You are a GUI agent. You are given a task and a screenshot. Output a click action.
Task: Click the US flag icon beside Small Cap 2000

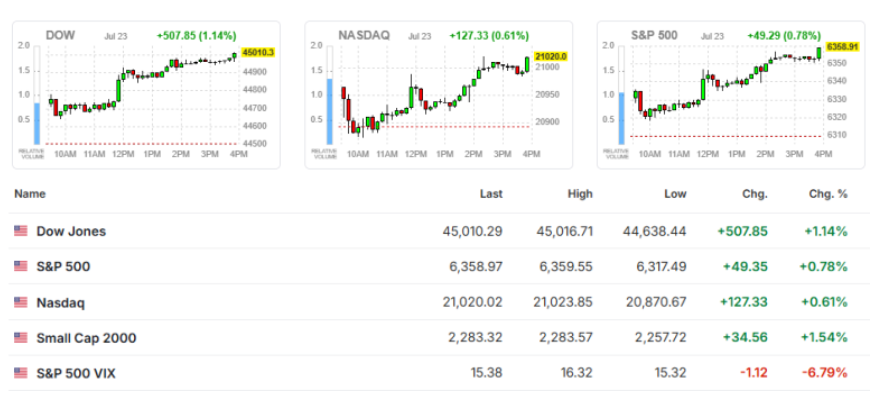click(21, 338)
